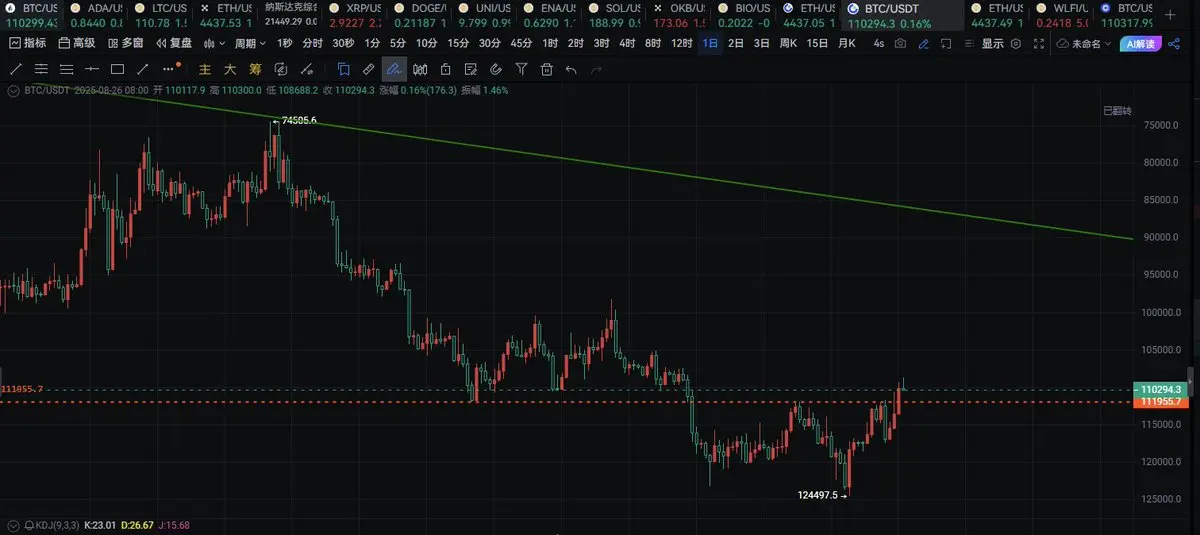
Task: Click the 筹 chip distribution icon
Action: tap(255, 69)
